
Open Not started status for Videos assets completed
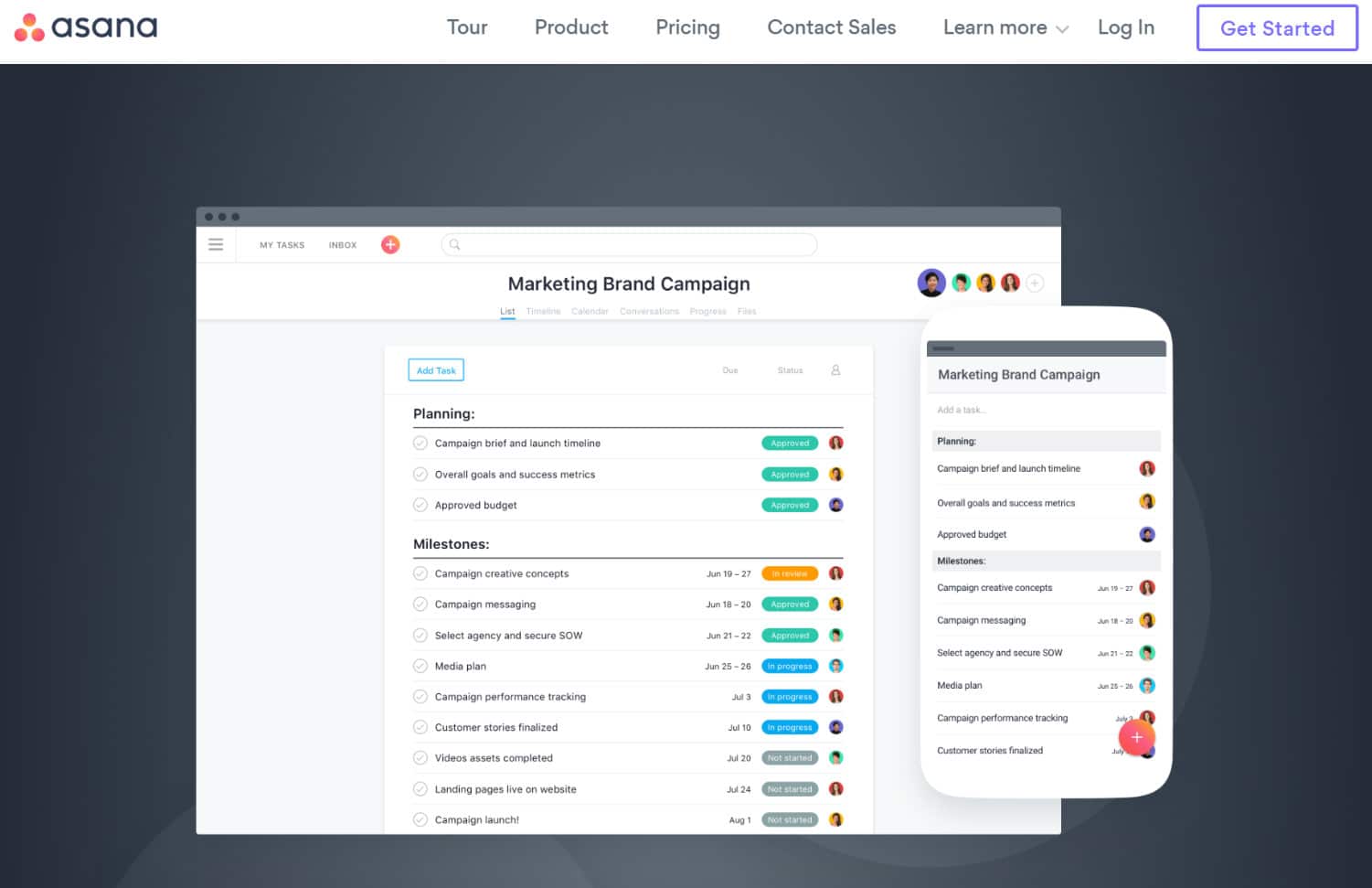(789, 758)
